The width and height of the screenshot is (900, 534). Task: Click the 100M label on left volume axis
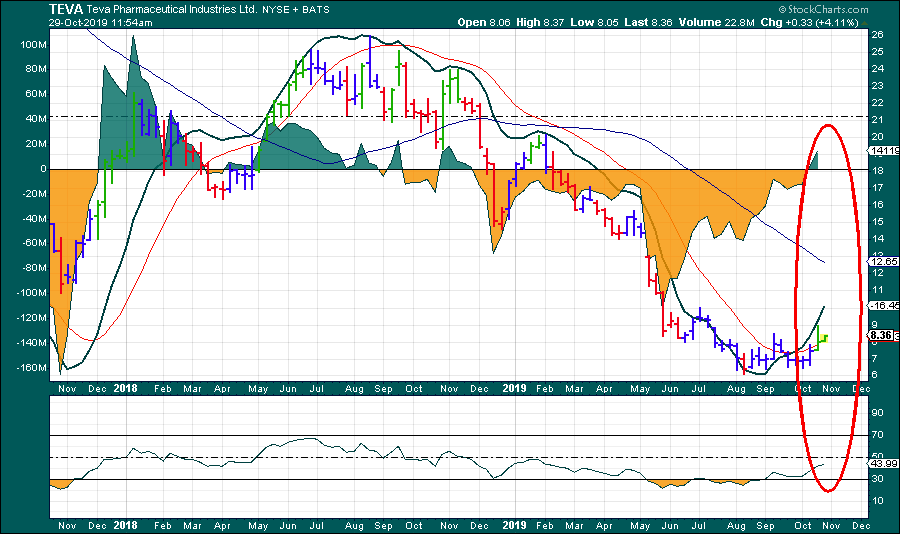click(32, 45)
